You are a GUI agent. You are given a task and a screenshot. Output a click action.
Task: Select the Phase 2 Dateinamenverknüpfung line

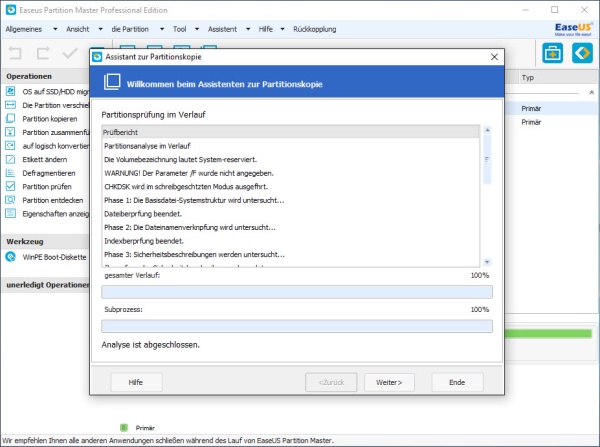(190, 227)
